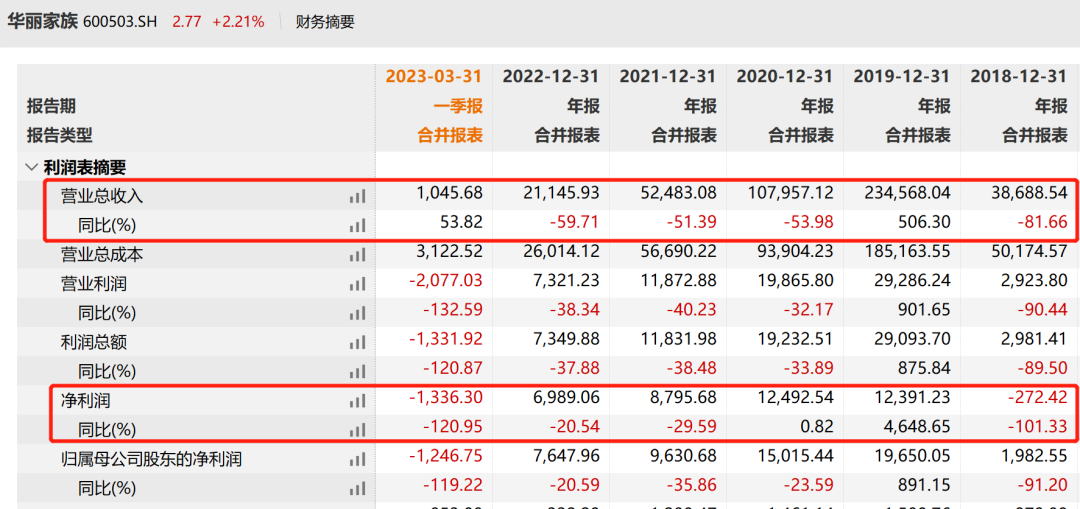Click total profit value 19,232.51
Screen dimensions: 1080x509
coord(796,340)
